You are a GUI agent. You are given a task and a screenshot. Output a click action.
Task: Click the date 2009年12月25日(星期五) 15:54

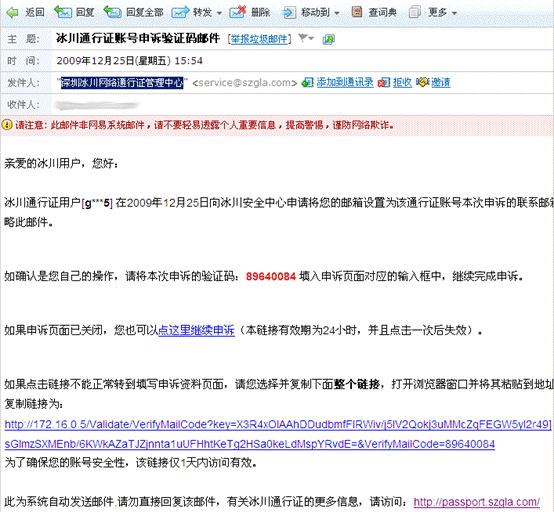tap(130, 61)
